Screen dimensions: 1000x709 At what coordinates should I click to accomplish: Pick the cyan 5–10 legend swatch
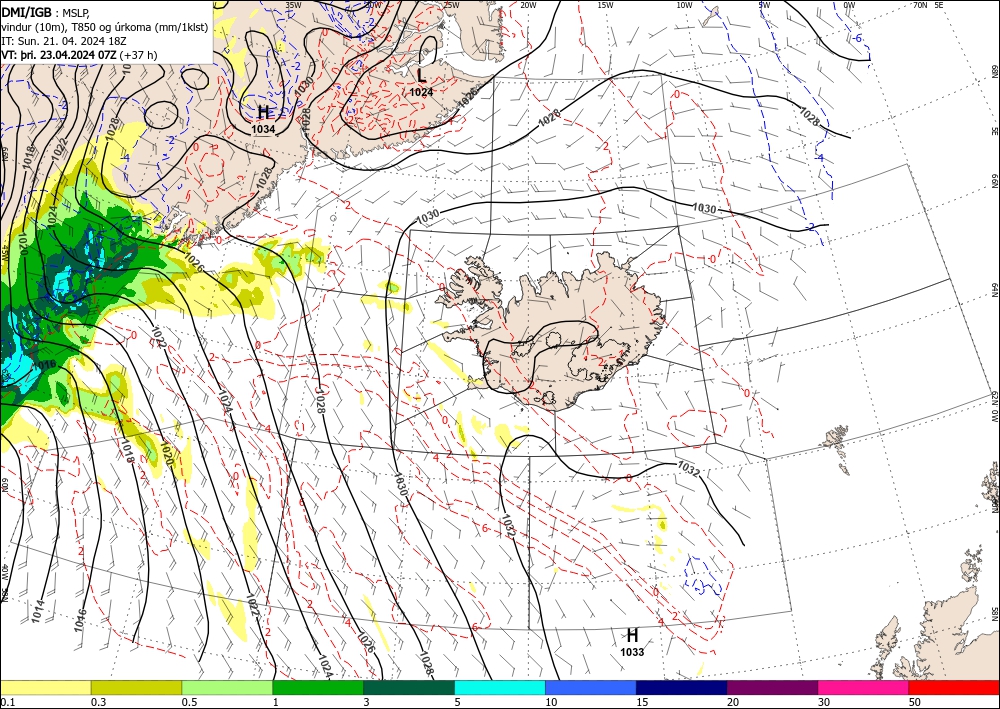click(x=500, y=687)
